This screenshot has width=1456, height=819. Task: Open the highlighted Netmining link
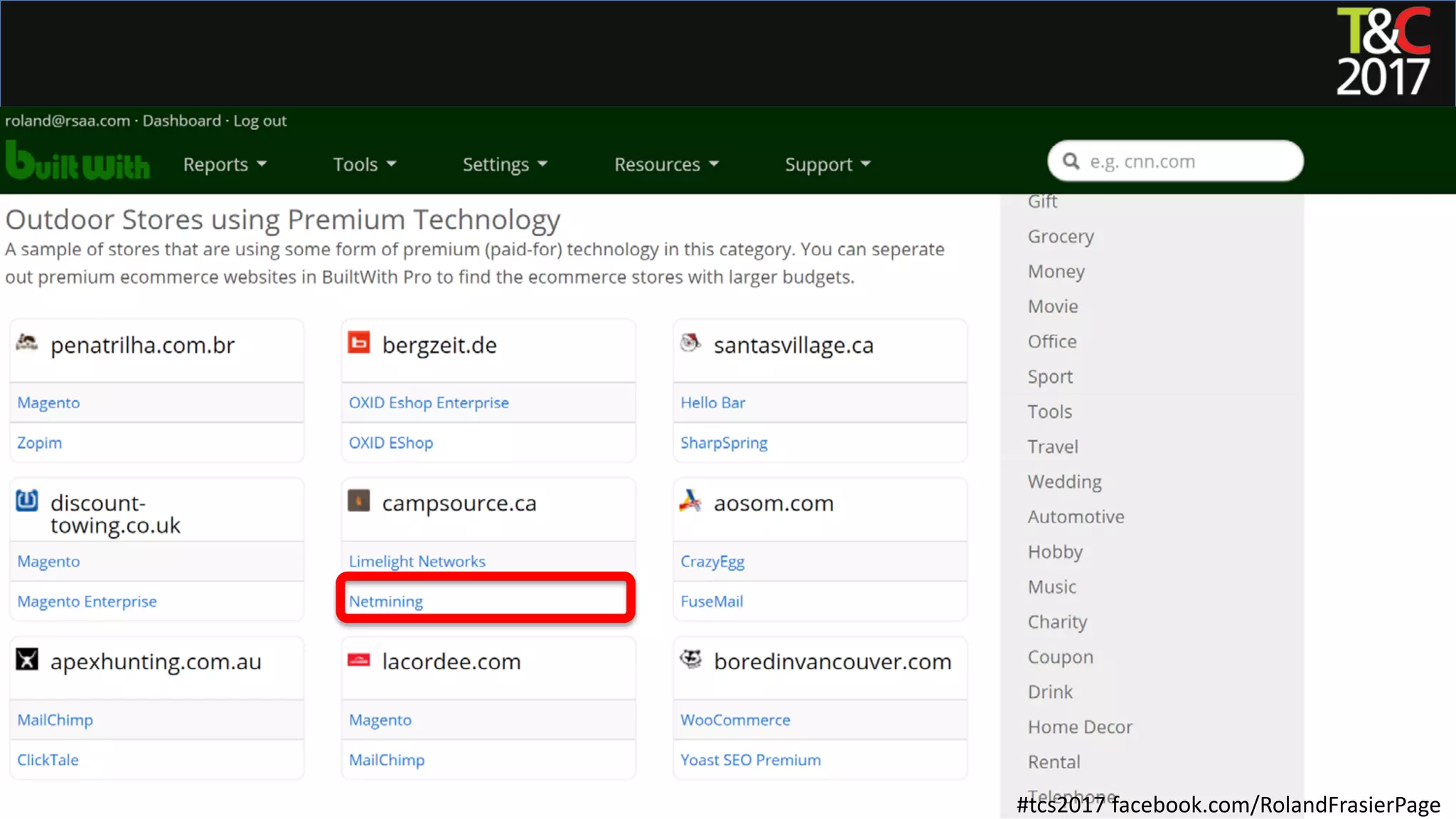(386, 601)
